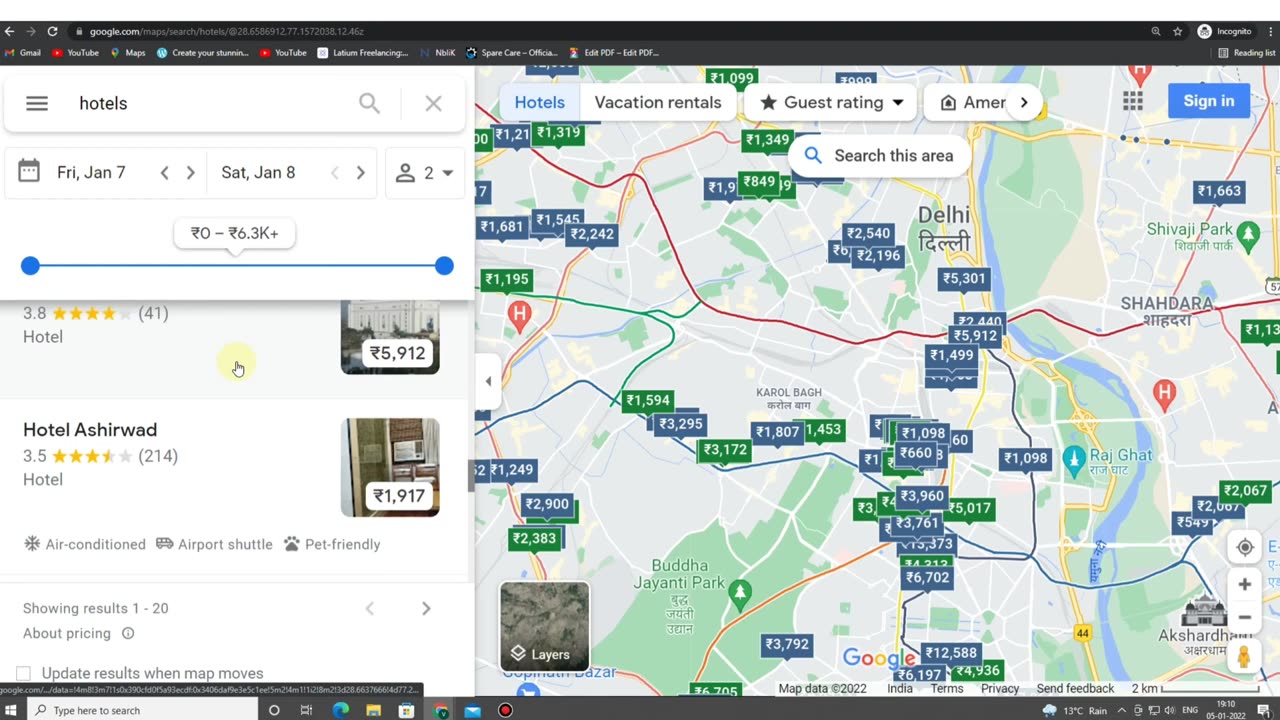Click the show your location button
This screenshot has width=1280, height=720.
1245,547
